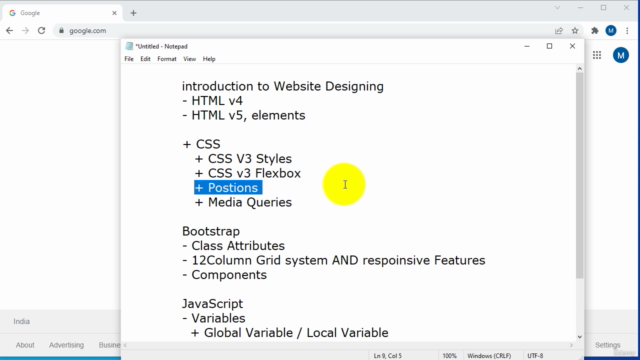This screenshot has height=360, width=640.
Task: Click the '+ CSS V3 Styles' line
Action: pos(243,159)
